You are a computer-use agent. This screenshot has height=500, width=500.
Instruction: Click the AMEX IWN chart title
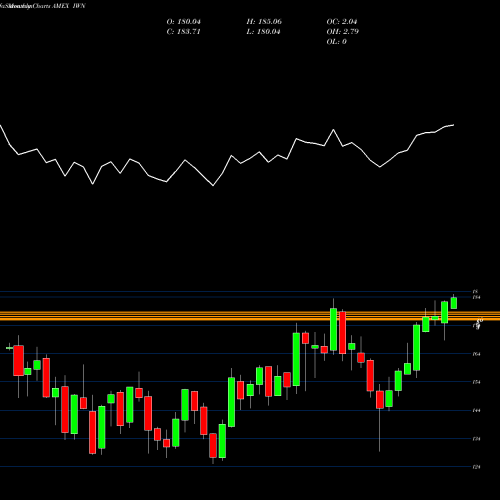pyautogui.click(x=69, y=6)
